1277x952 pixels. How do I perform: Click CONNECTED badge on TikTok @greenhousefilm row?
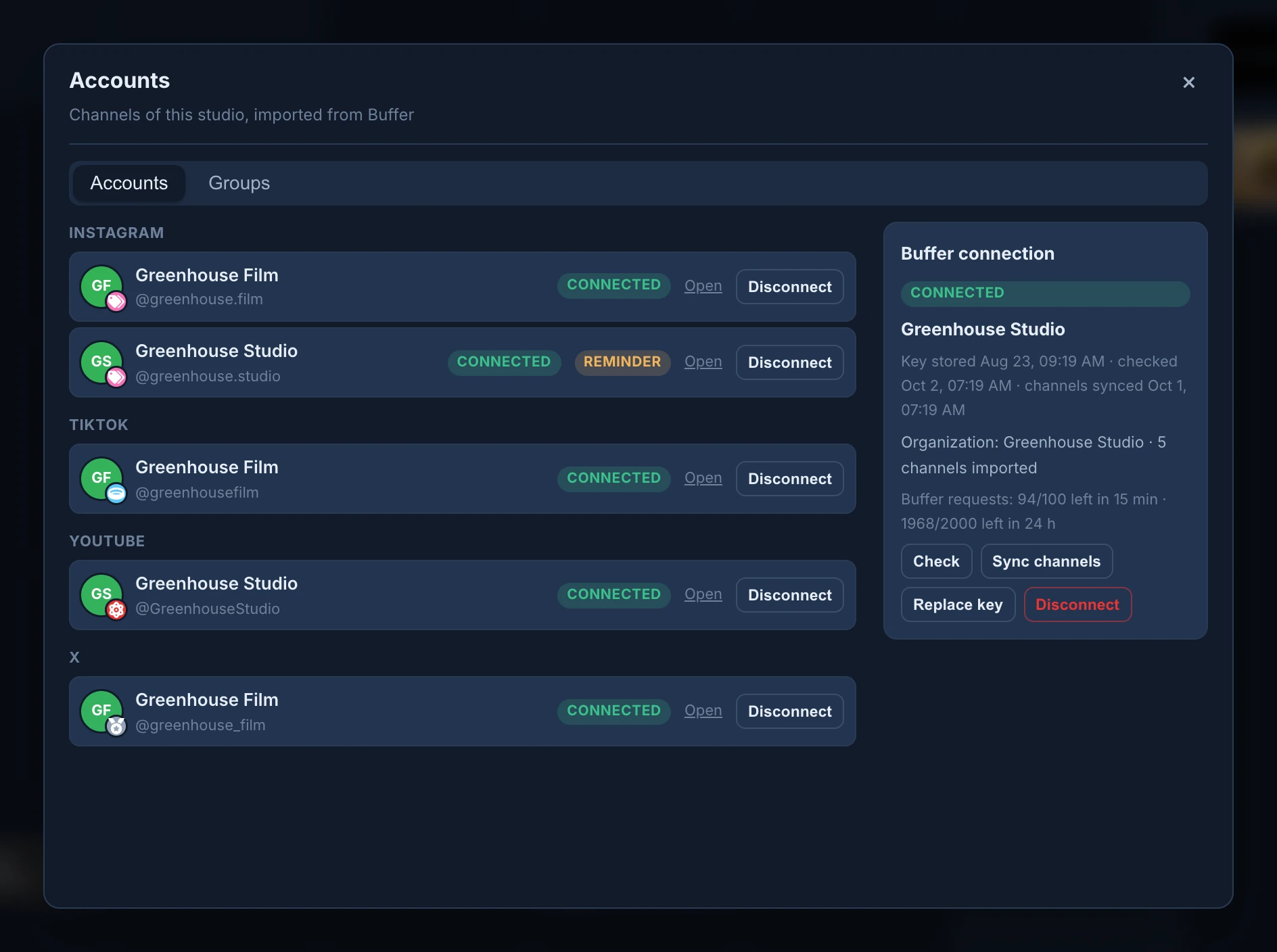tap(613, 478)
